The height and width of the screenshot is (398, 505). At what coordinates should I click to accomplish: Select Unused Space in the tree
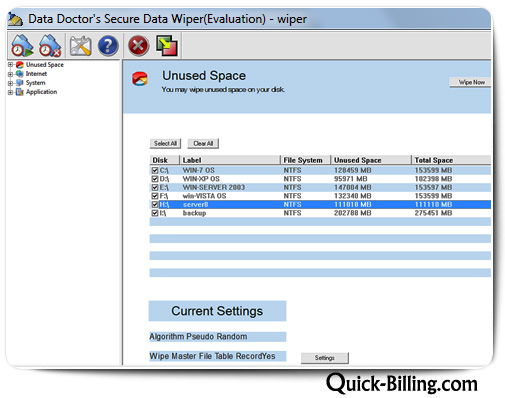tap(45, 65)
